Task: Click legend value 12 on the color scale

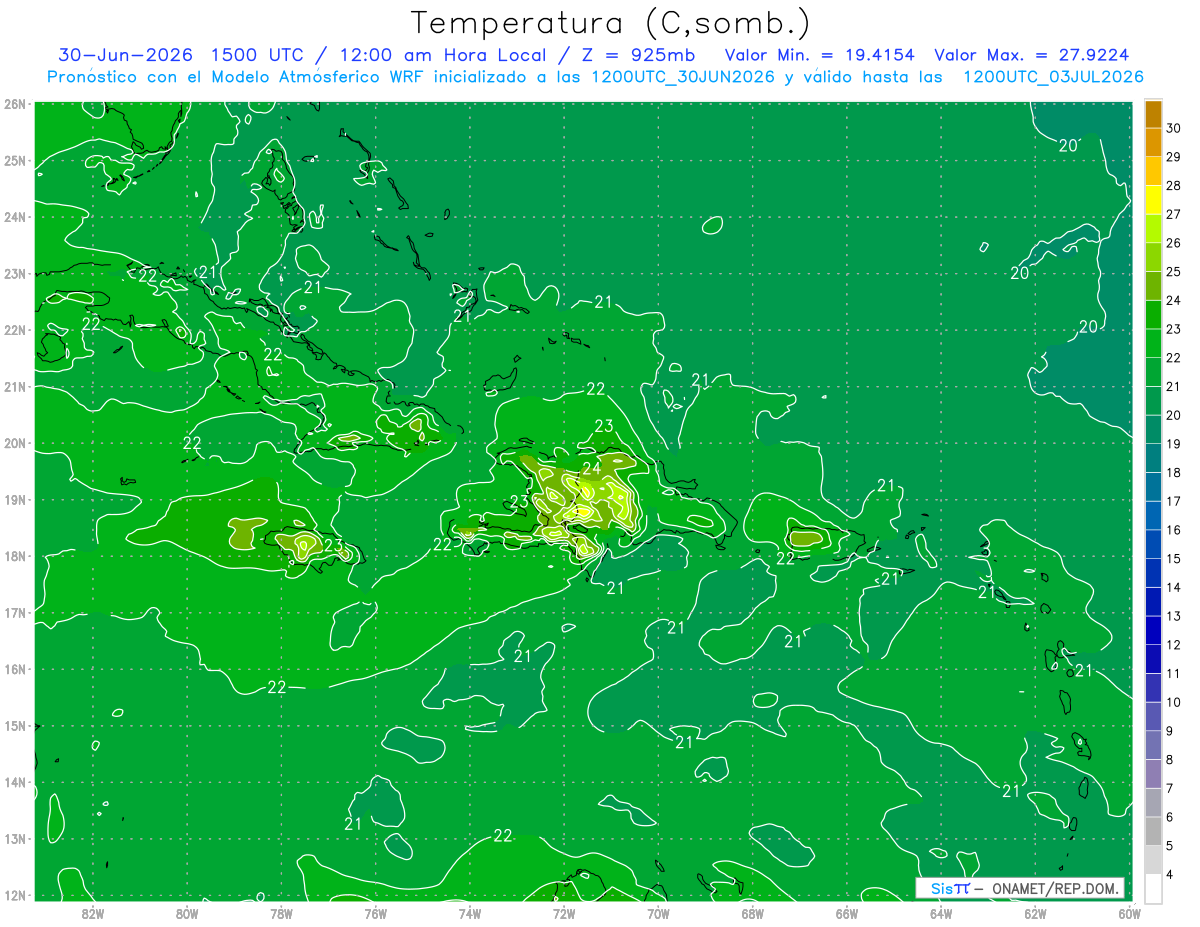Action: point(1173,645)
